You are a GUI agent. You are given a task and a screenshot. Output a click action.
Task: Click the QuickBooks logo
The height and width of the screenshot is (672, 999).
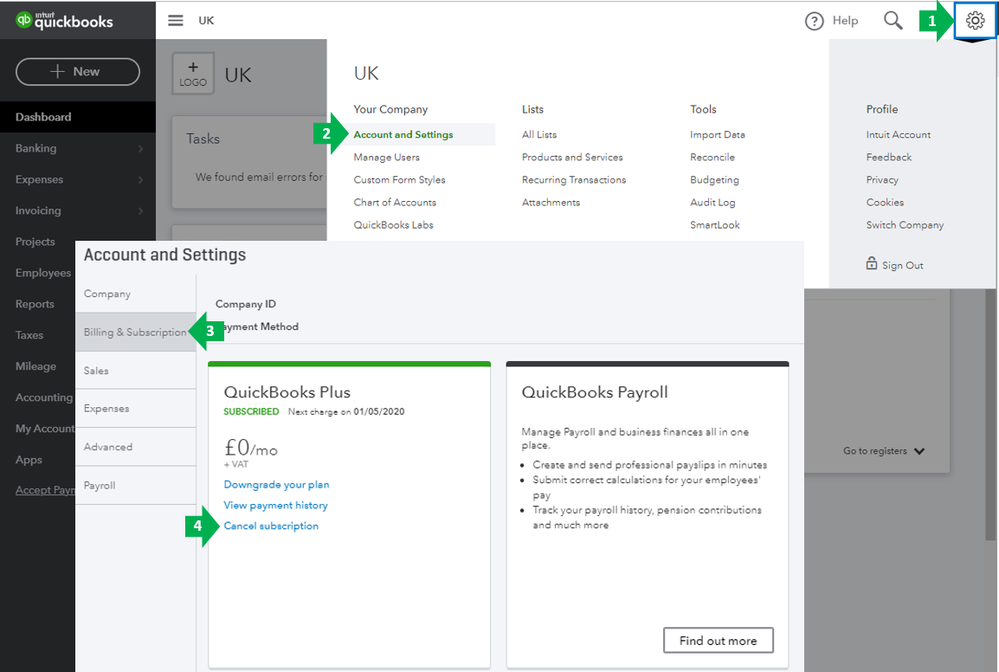(65, 20)
